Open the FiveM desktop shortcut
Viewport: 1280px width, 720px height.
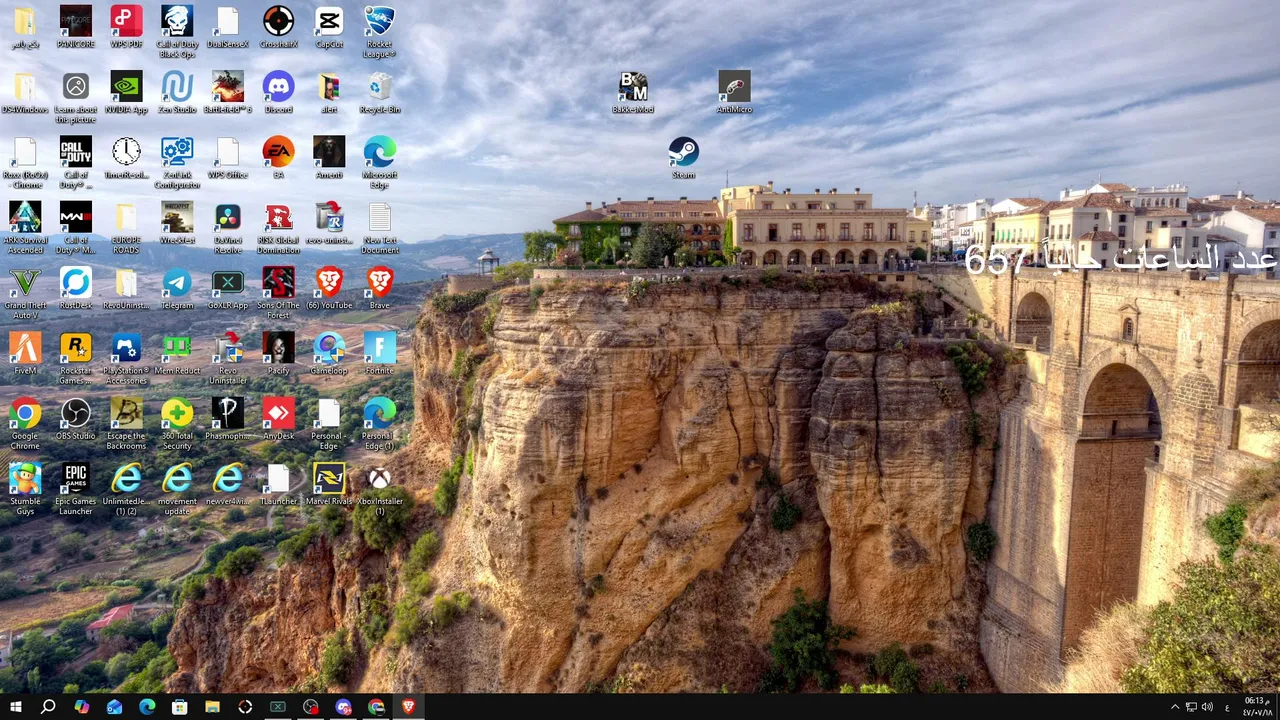(25, 353)
